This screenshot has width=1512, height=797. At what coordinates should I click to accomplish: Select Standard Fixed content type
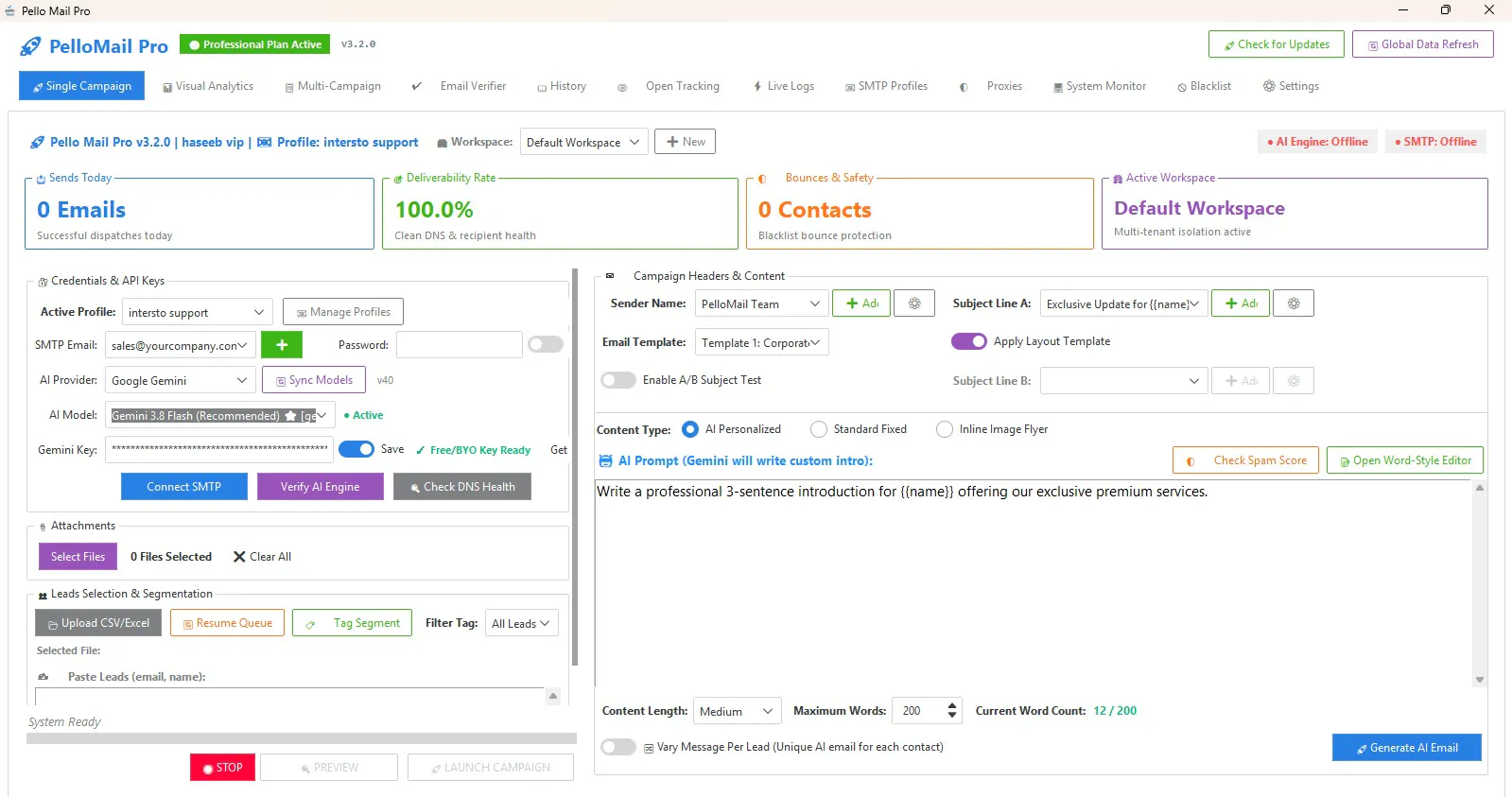pos(819,429)
